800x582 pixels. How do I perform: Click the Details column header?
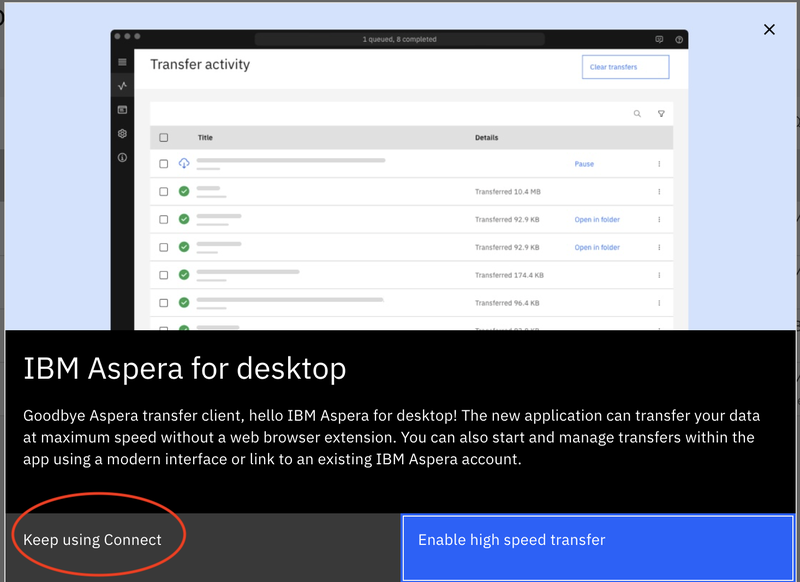click(486, 138)
